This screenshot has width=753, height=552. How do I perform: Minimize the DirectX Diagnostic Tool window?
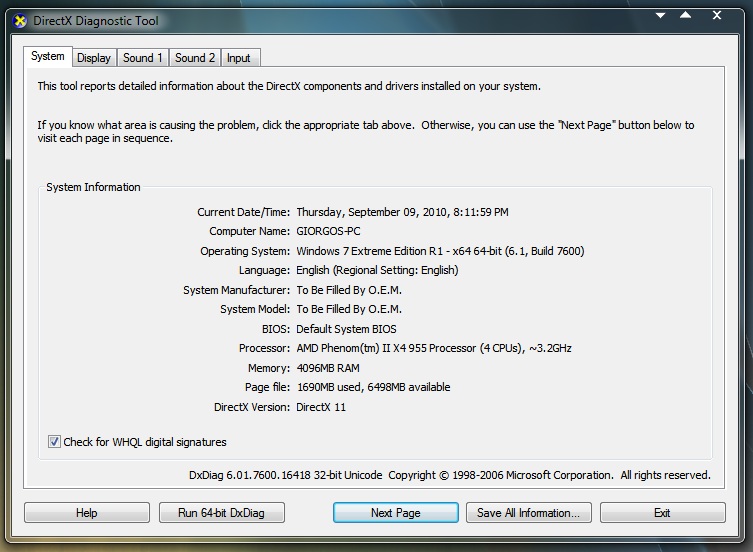point(661,15)
